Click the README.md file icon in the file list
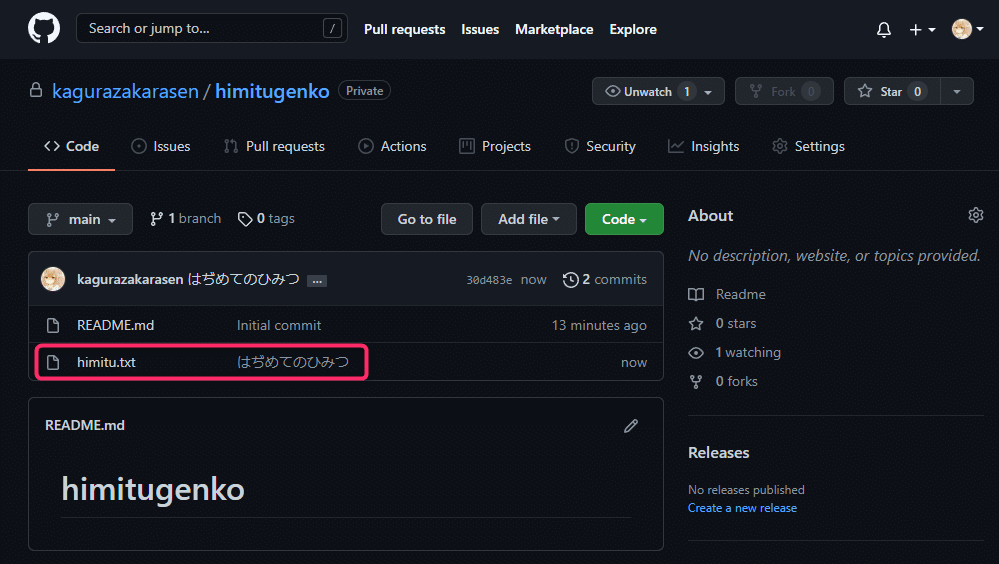The width and height of the screenshot is (999, 564). click(53, 325)
